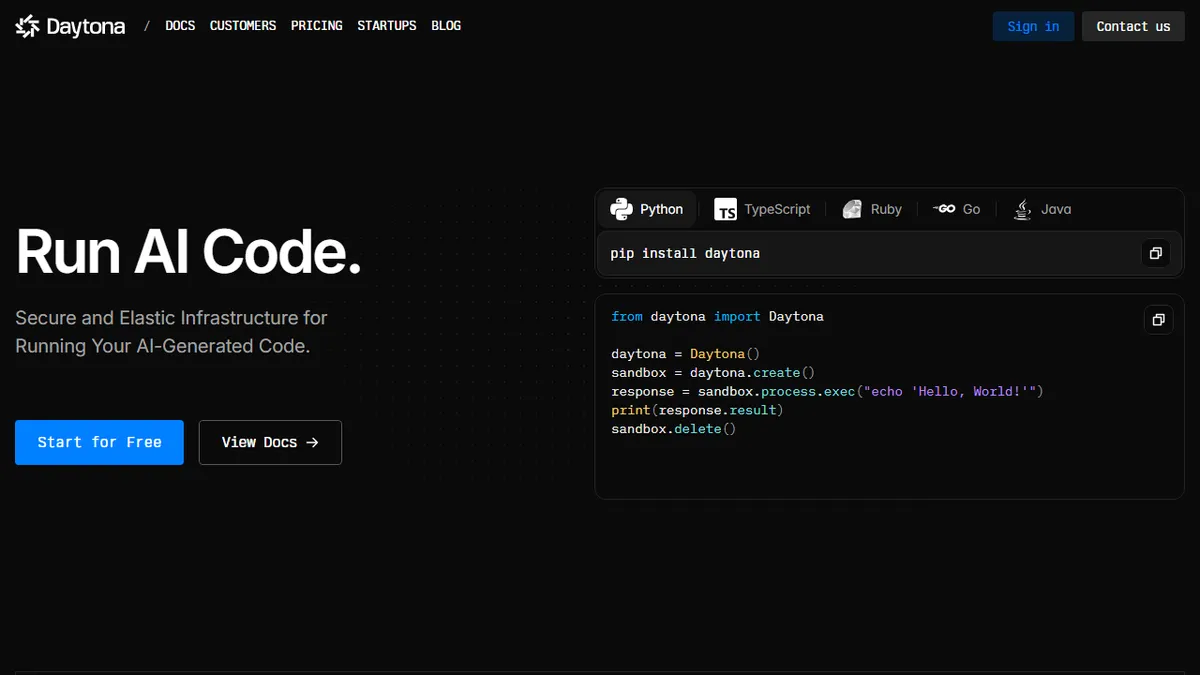Click Start for Free button
Screen dimensions: 1200x675
(x=99, y=442)
